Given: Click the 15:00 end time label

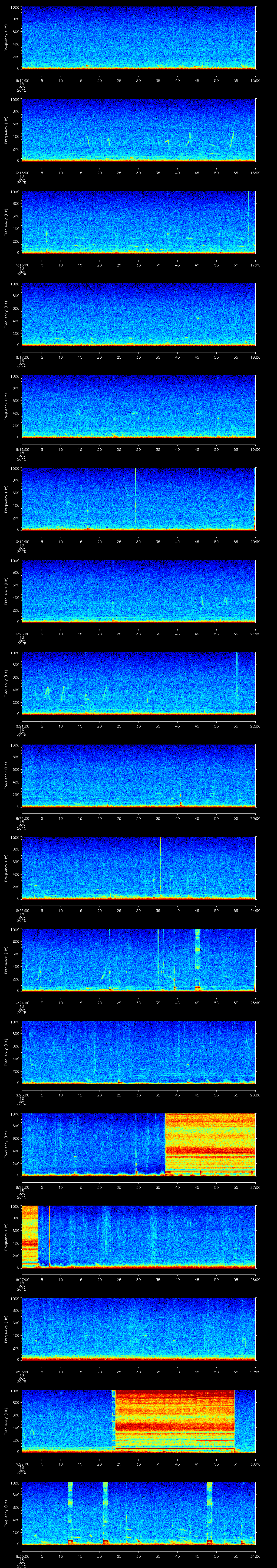Looking at the screenshot, I should tap(256, 80).
